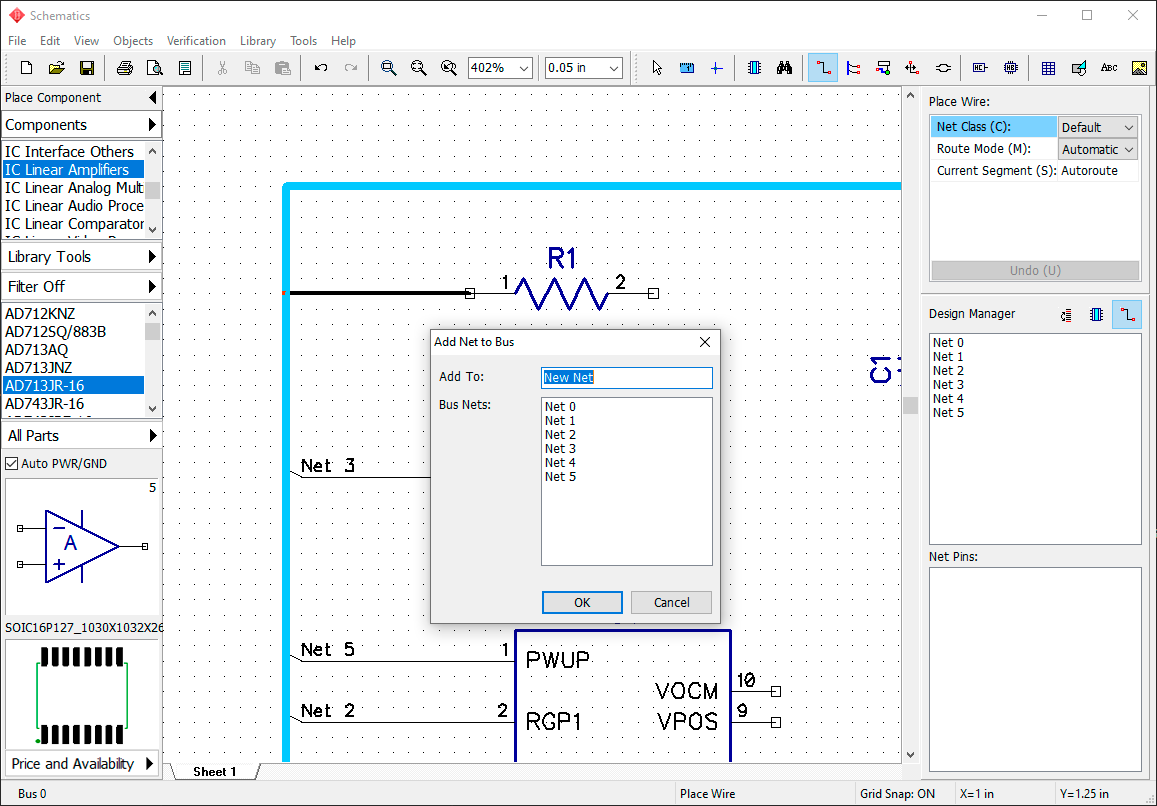
Task: Close the Add Net to Bus dialog
Action: (x=705, y=342)
